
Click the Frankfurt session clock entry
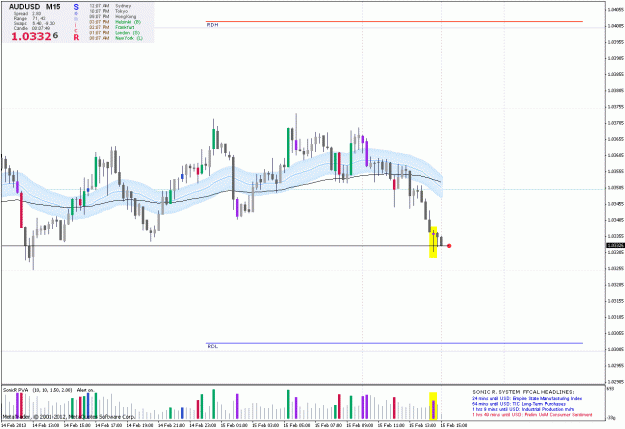pos(112,27)
